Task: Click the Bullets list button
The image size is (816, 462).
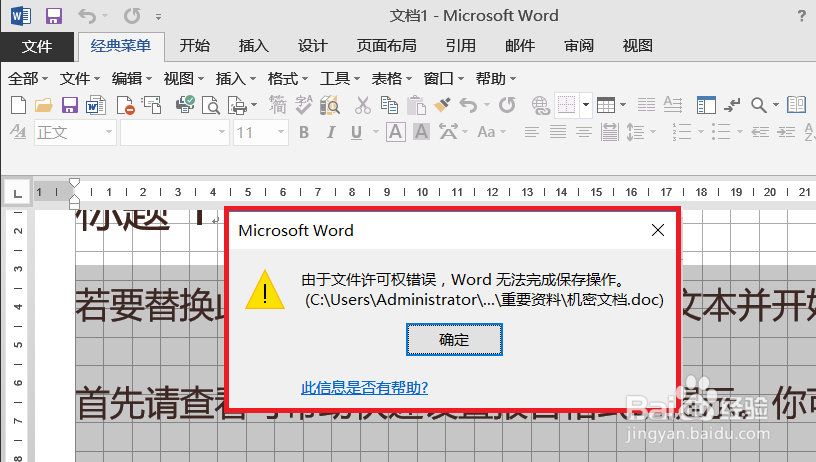Action: click(x=721, y=132)
